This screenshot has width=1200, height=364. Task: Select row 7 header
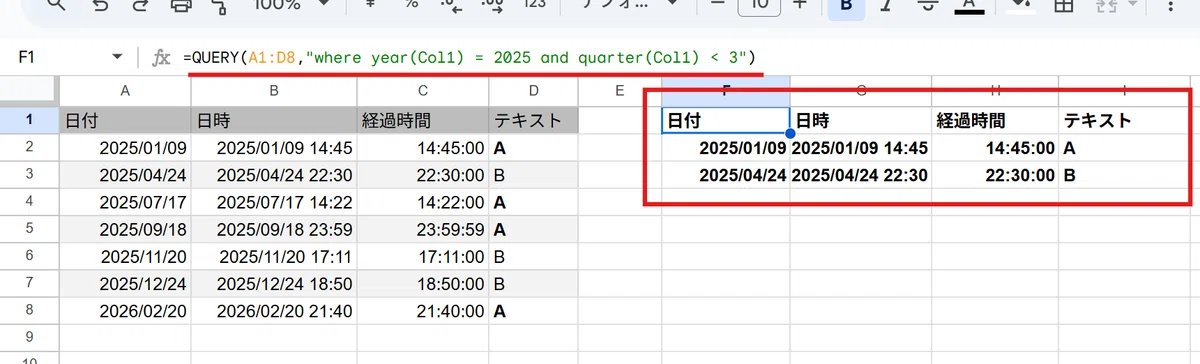click(x=29, y=284)
